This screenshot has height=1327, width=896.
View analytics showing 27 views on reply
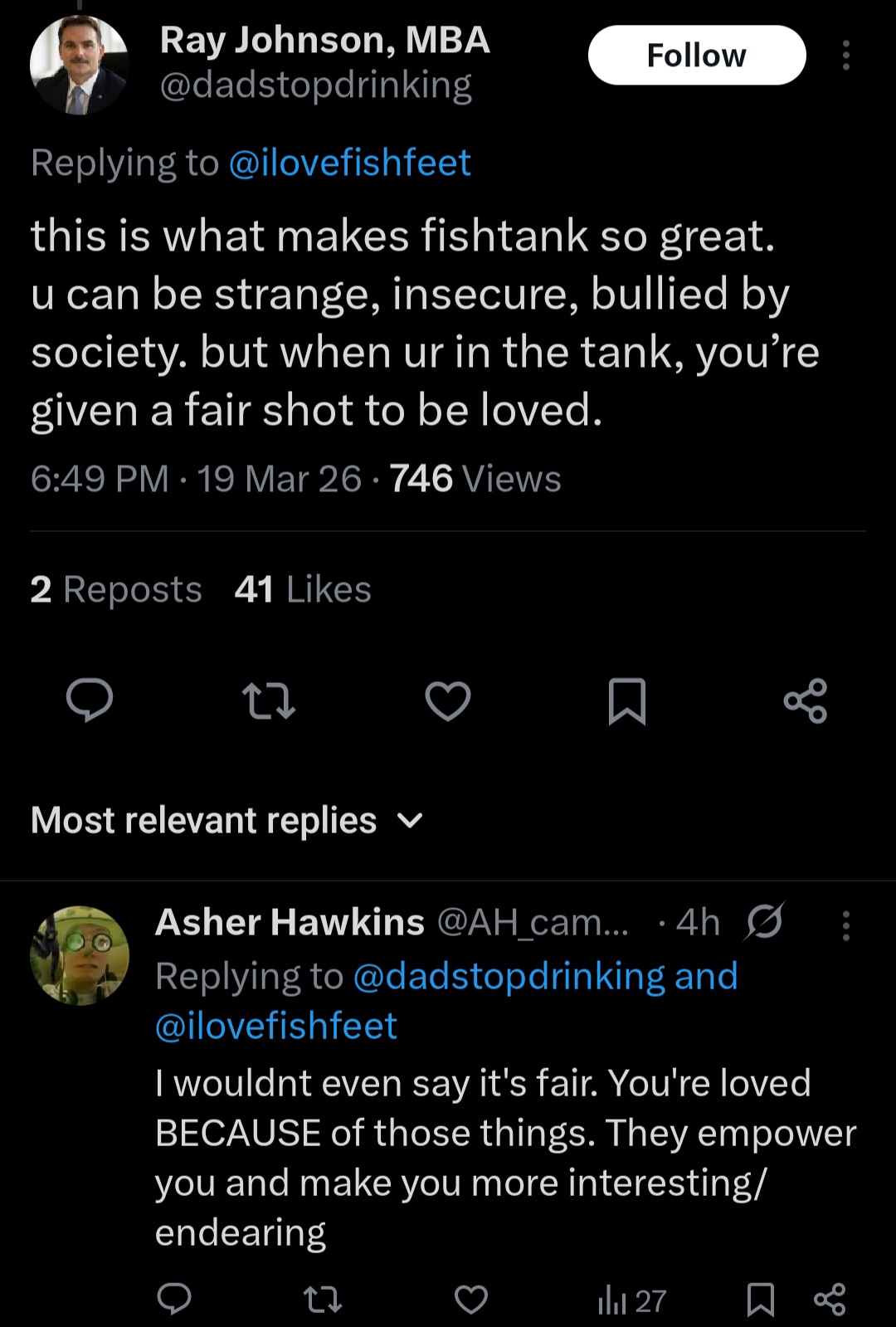coord(631,1300)
